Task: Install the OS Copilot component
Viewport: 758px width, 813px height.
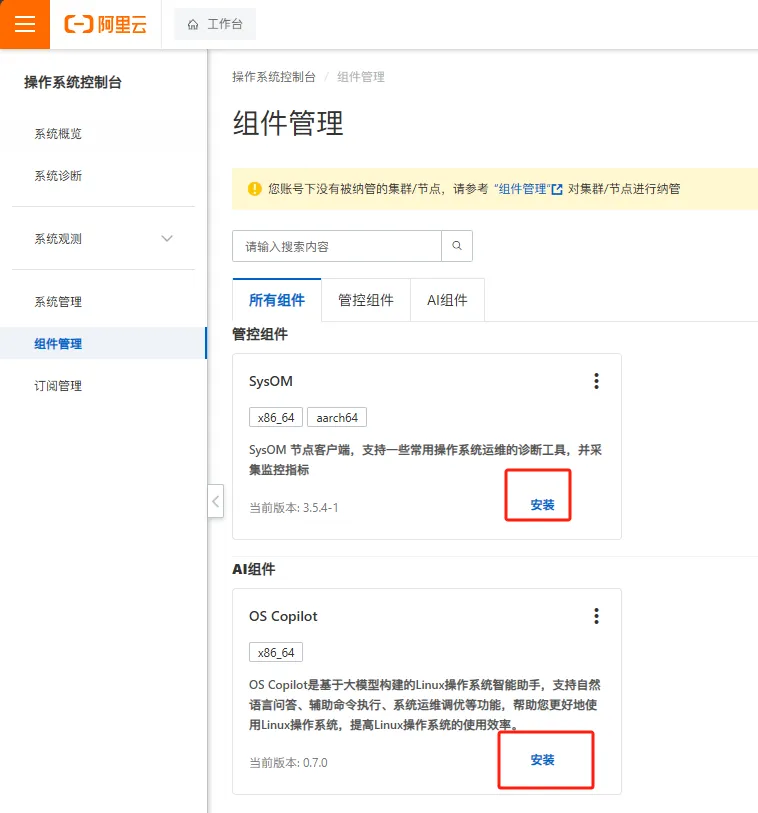Action: [542, 760]
